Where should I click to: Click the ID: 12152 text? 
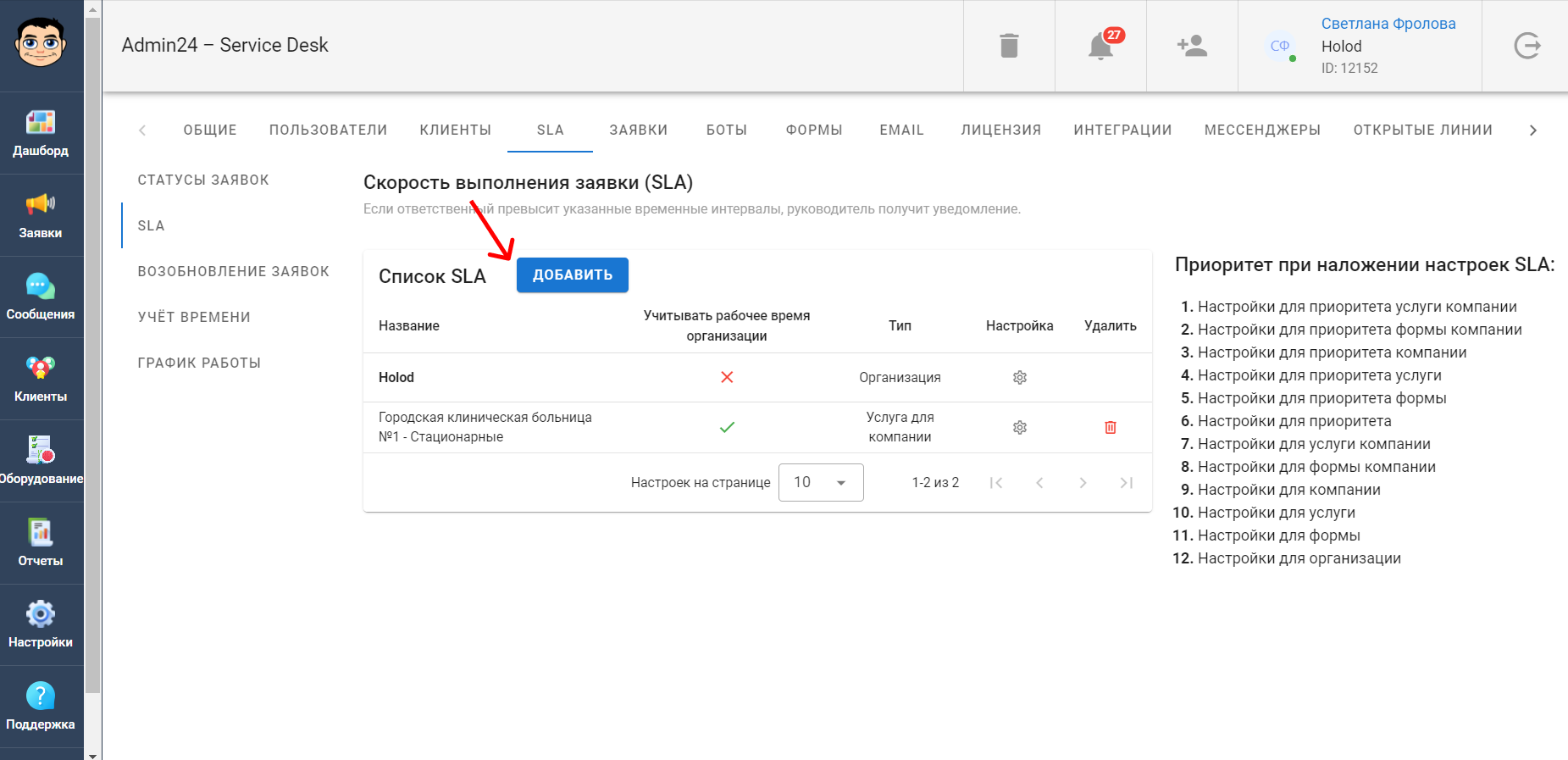pyautogui.click(x=1349, y=69)
